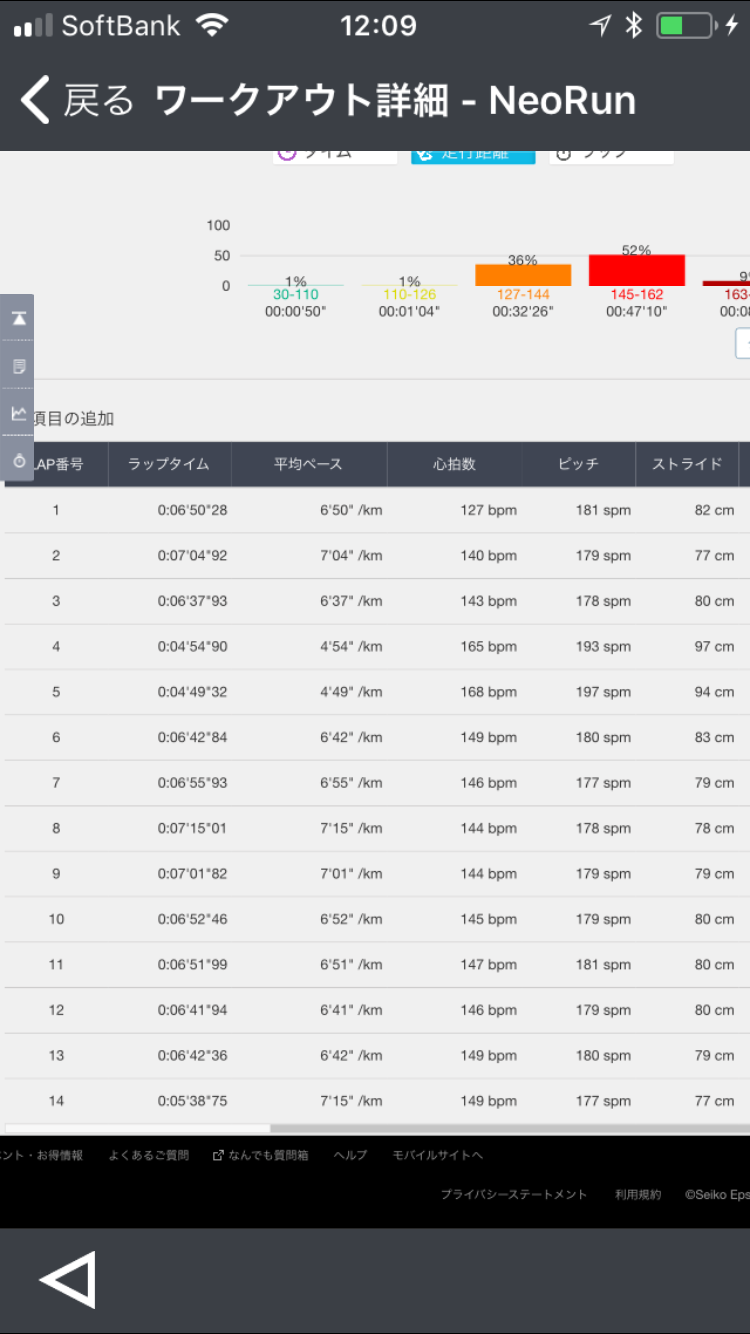Jump to page top with sidebar arrow icon
Viewport: 750px width, 1334px height.
[18, 319]
